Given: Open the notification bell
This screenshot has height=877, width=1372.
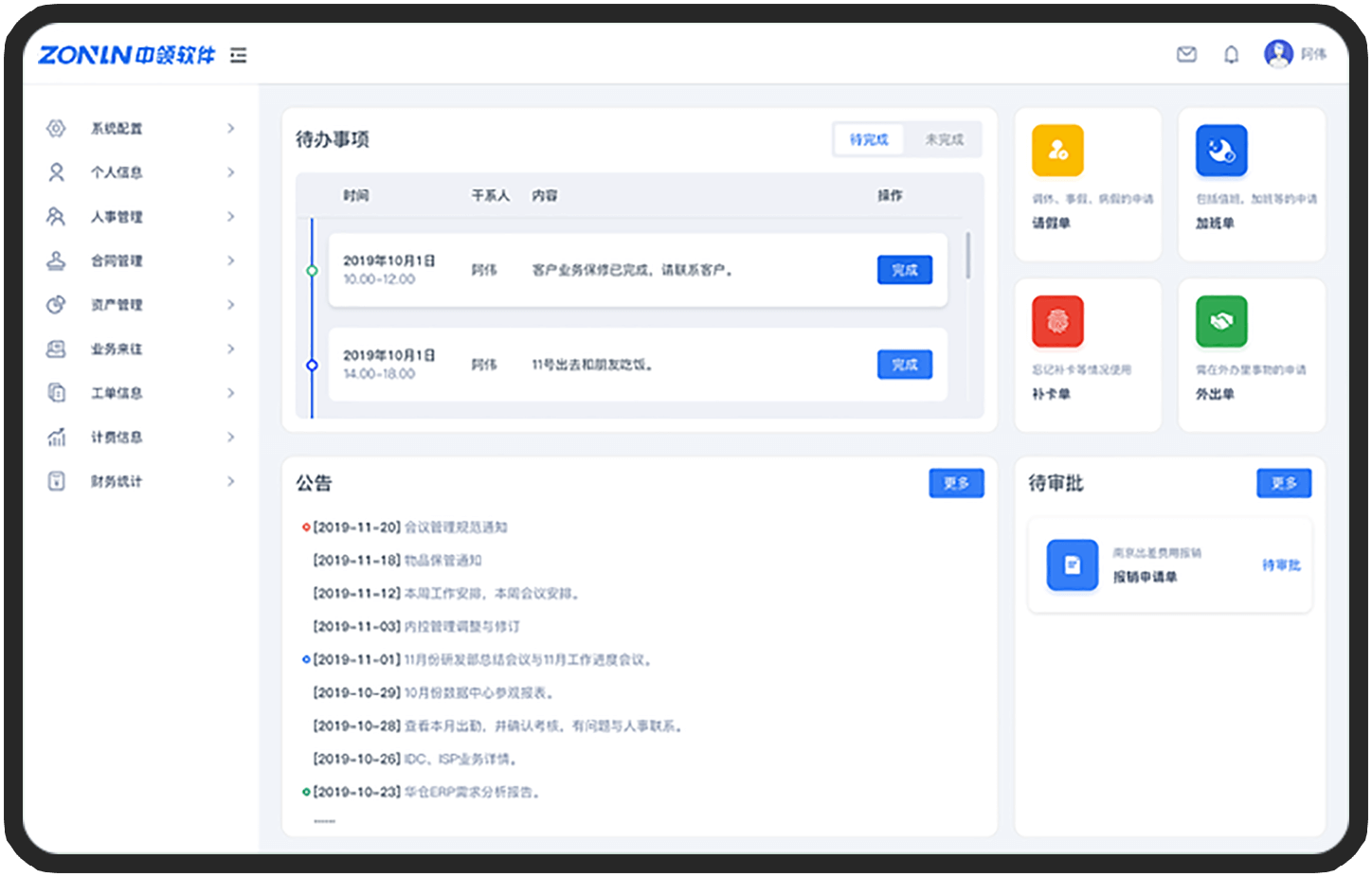Looking at the screenshot, I should coord(1231,54).
